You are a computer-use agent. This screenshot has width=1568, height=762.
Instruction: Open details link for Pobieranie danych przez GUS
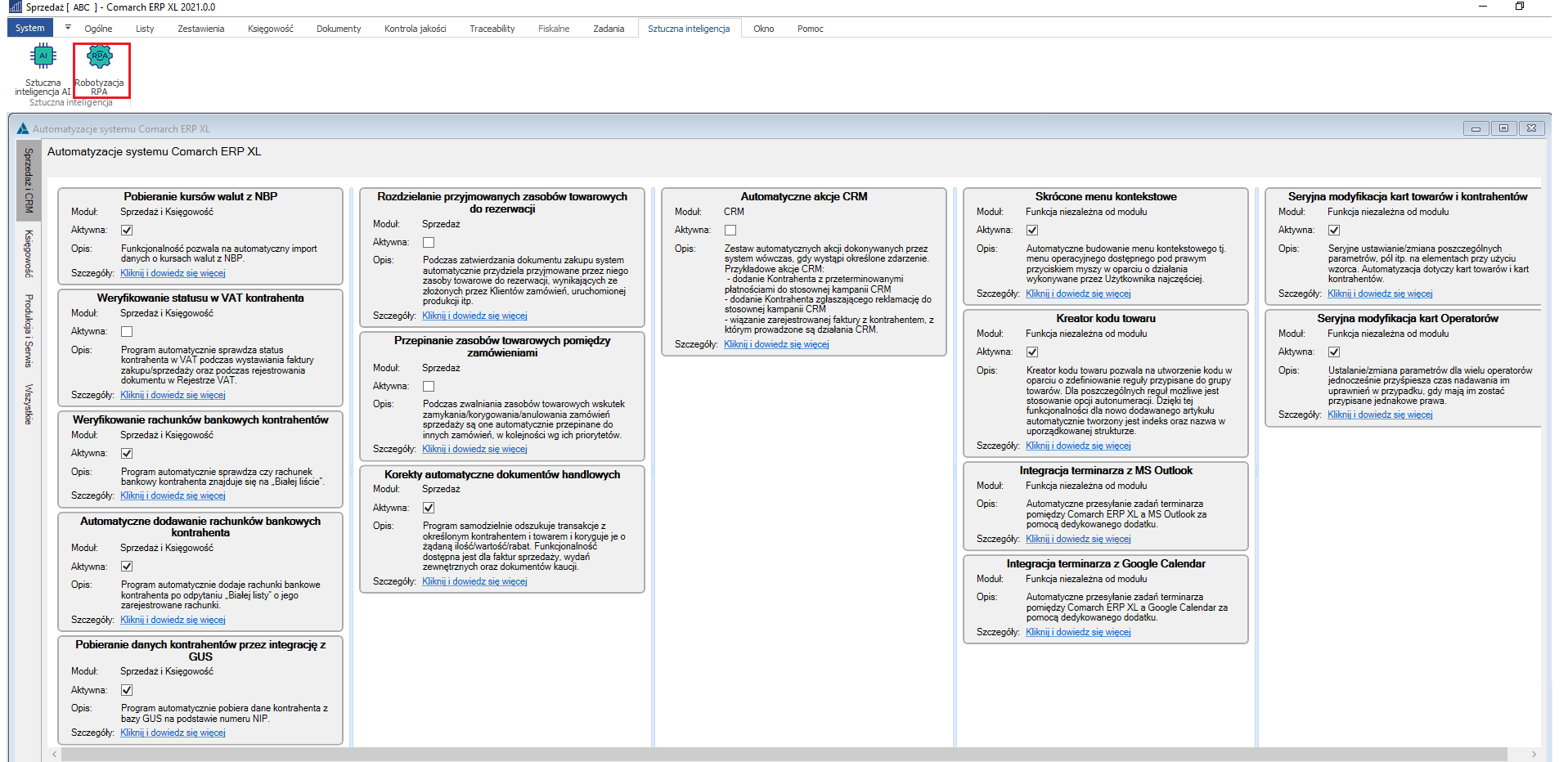pos(173,733)
